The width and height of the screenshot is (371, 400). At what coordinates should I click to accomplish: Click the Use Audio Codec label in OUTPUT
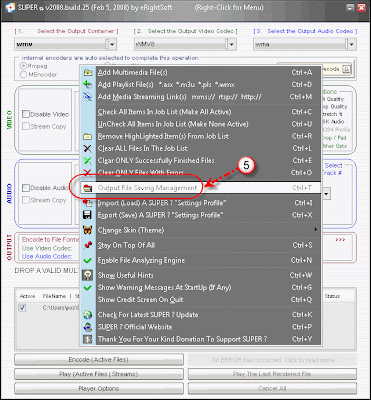click(47, 257)
